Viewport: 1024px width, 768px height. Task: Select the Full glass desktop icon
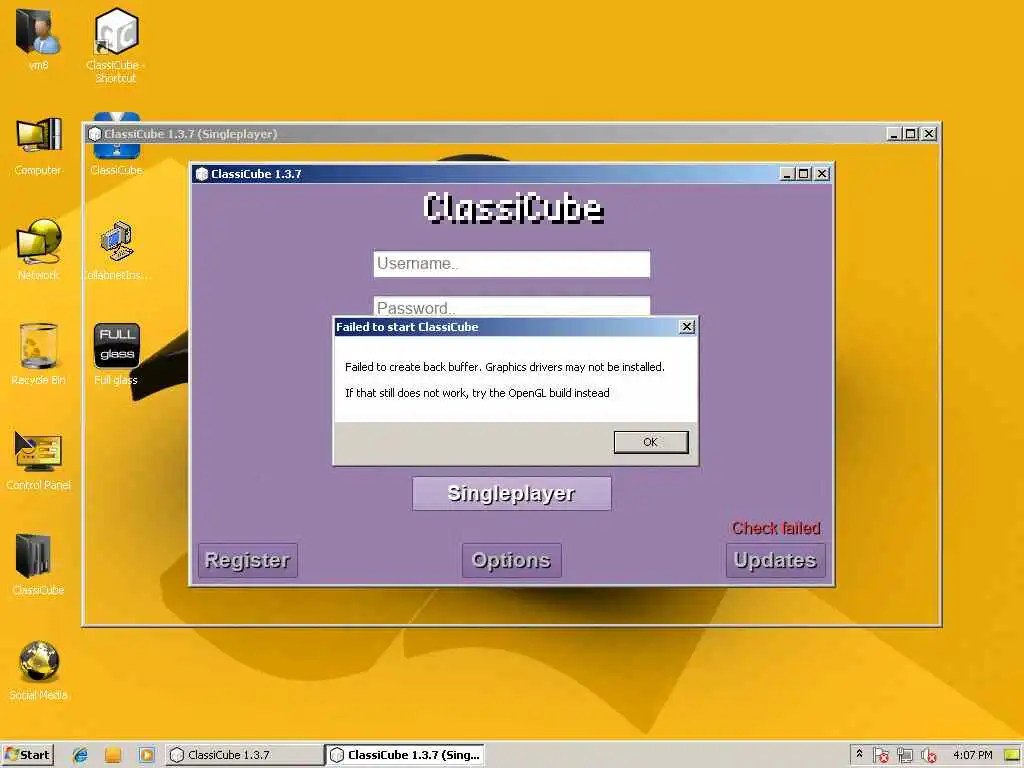116,355
